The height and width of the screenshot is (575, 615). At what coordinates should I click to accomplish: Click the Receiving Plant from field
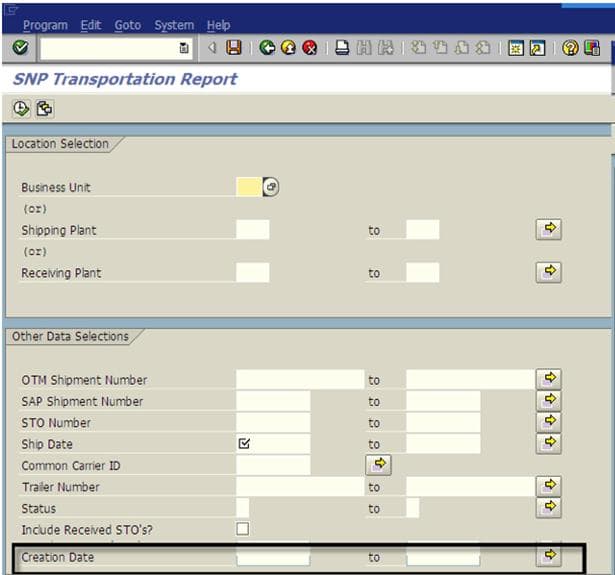[253, 273]
